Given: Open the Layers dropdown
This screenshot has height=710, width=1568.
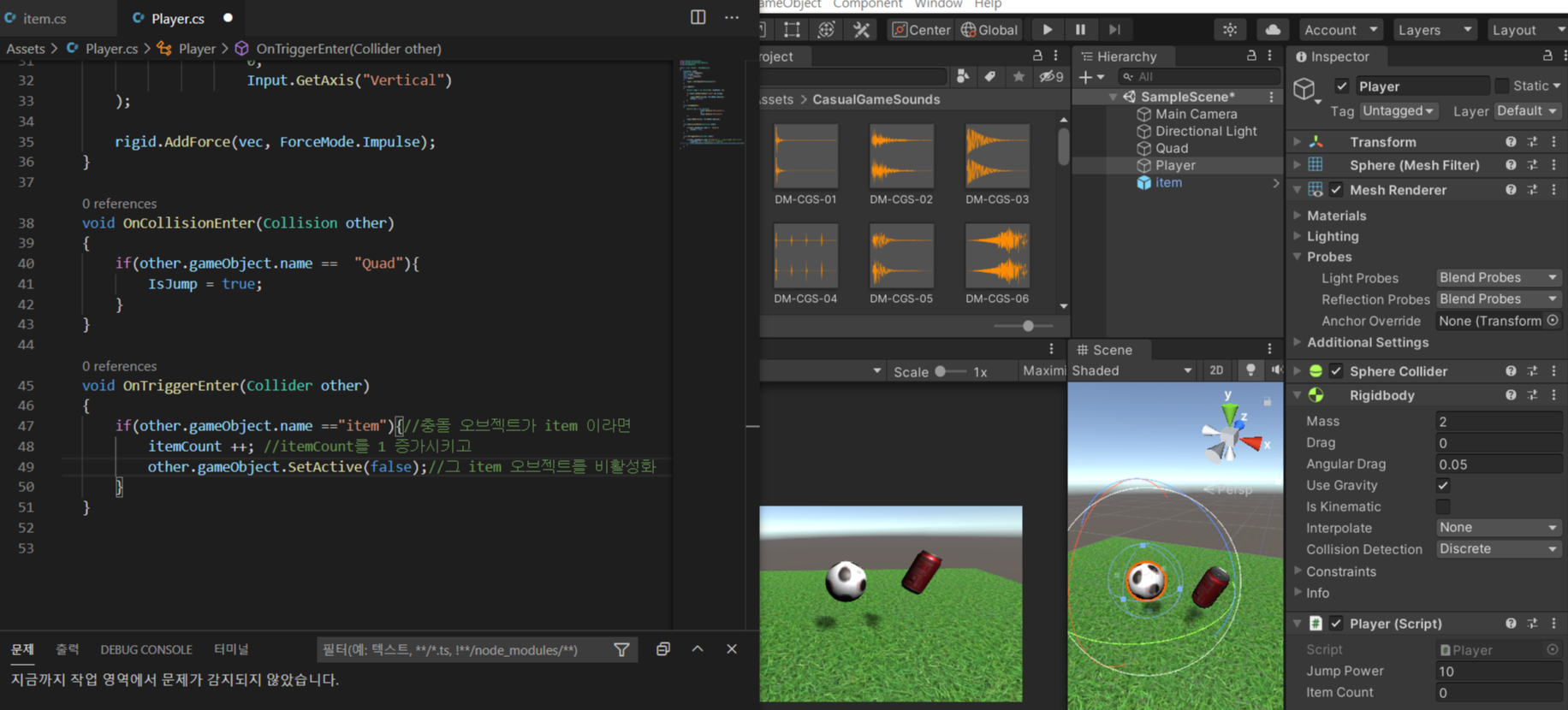Looking at the screenshot, I should (1434, 29).
